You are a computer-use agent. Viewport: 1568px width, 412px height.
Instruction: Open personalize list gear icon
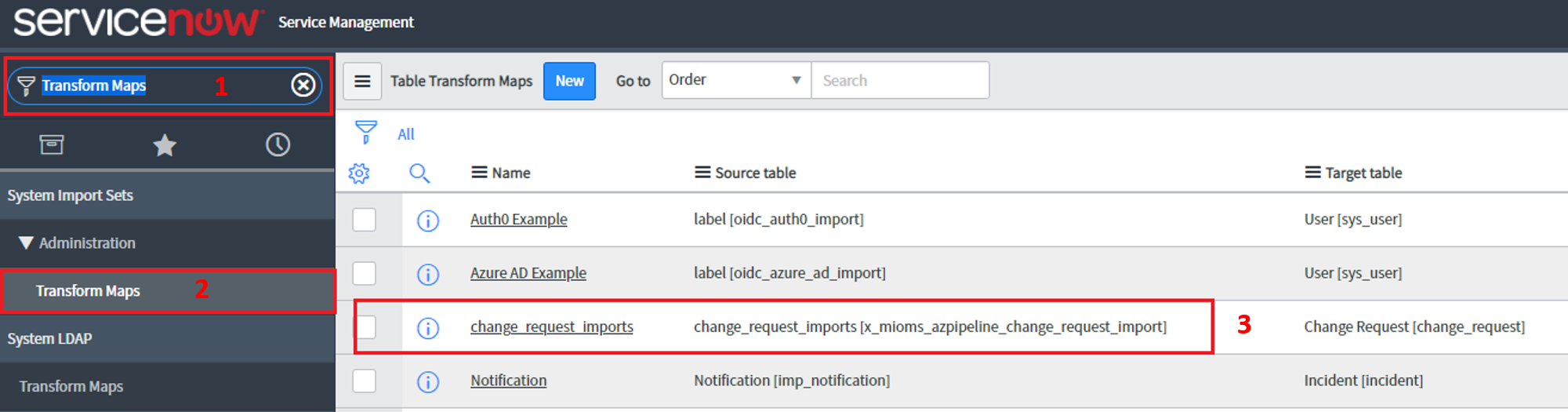pos(359,173)
